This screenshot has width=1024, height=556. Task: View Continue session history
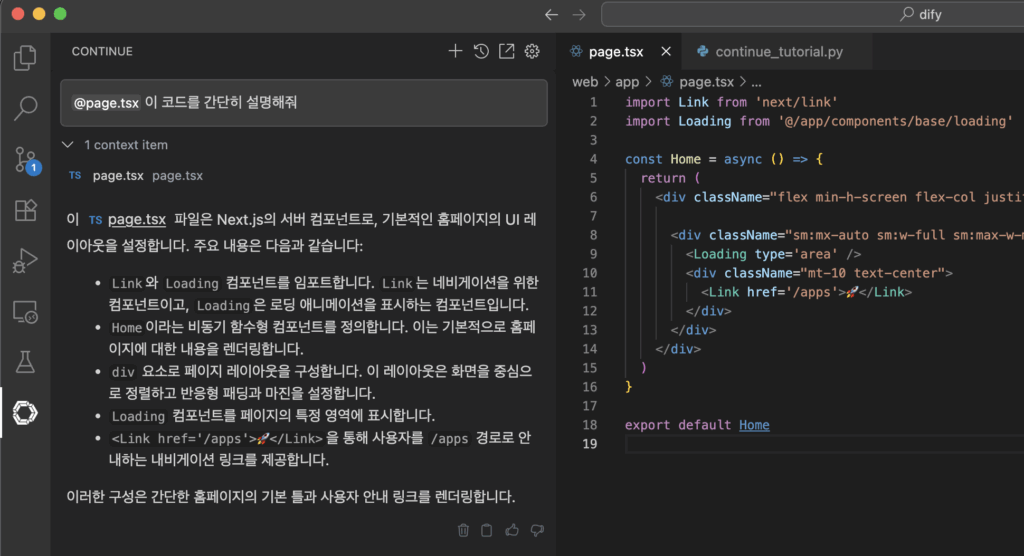[481, 51]
